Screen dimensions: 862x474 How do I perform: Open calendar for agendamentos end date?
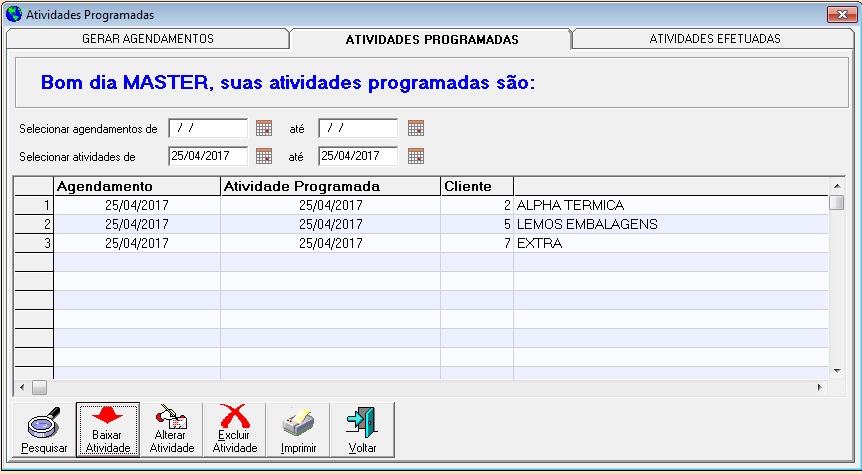click(x=416, y=128)
